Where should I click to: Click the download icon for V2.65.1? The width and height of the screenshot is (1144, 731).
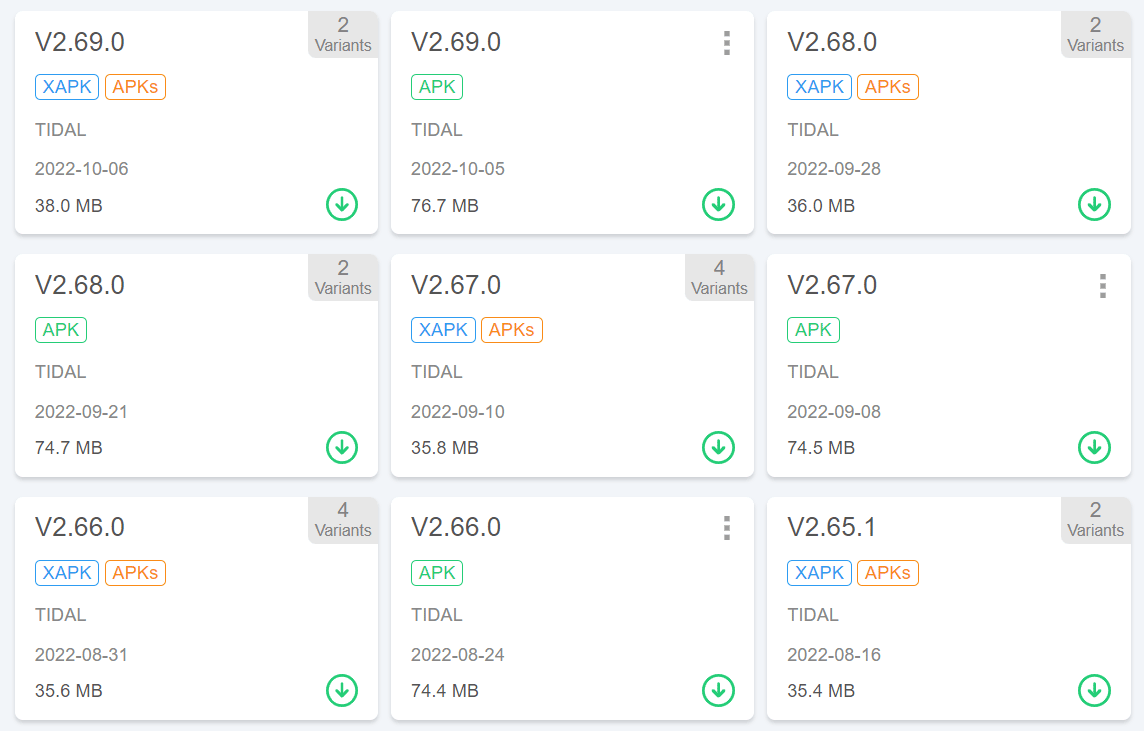point(1094,690)
